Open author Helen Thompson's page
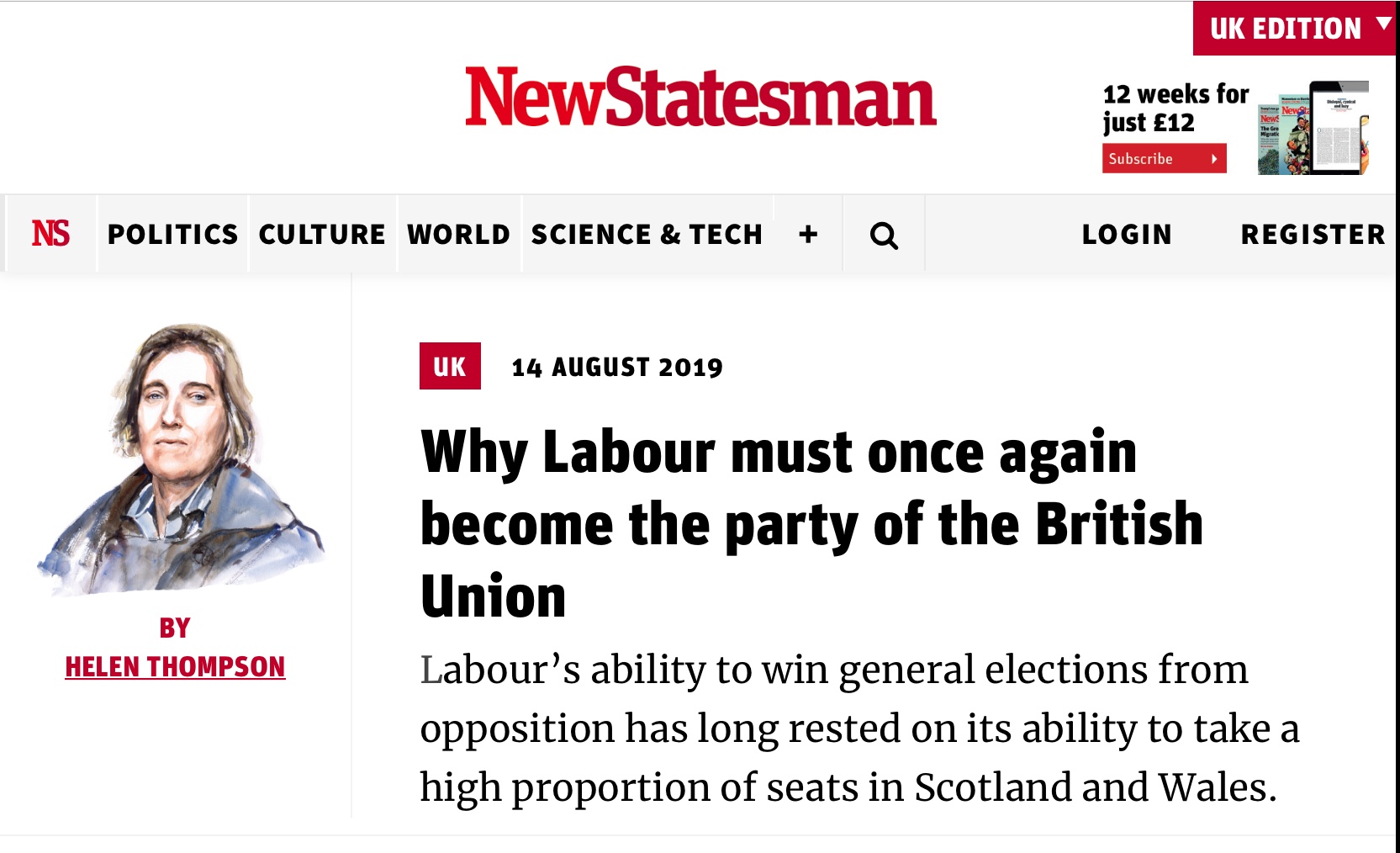Image resolution: width=1400 pixels, height=853 pixels. point(175,667)
